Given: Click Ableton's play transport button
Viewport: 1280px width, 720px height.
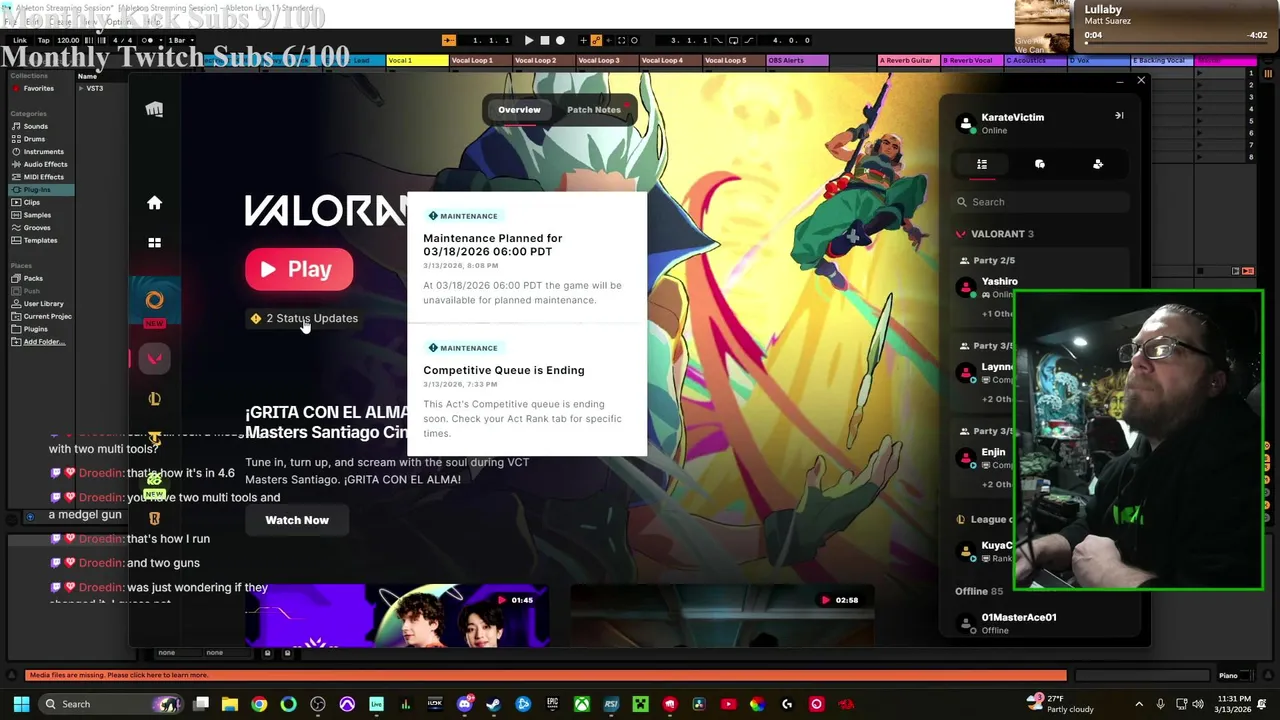Looking at the screenshot, I should [528, 40].
